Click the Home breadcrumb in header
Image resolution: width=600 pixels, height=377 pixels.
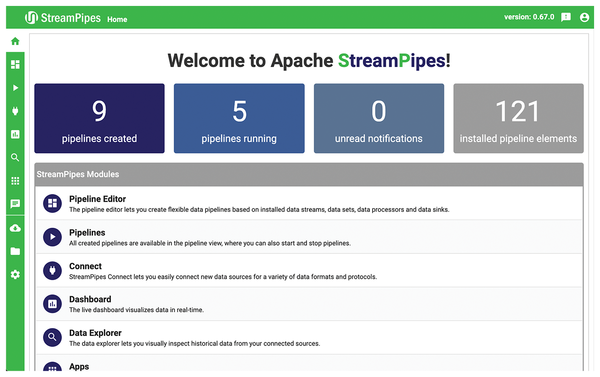tap(117, 19)
